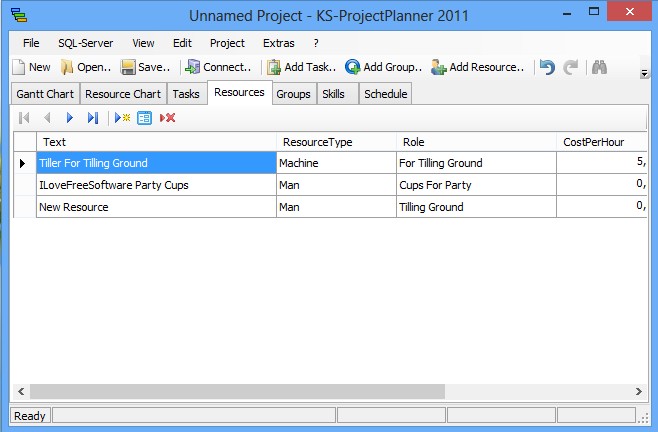The width and height of the screenshot is (658, 432).
Task: Close the KS-ProjectPlanner window
Action: point(629,12)
